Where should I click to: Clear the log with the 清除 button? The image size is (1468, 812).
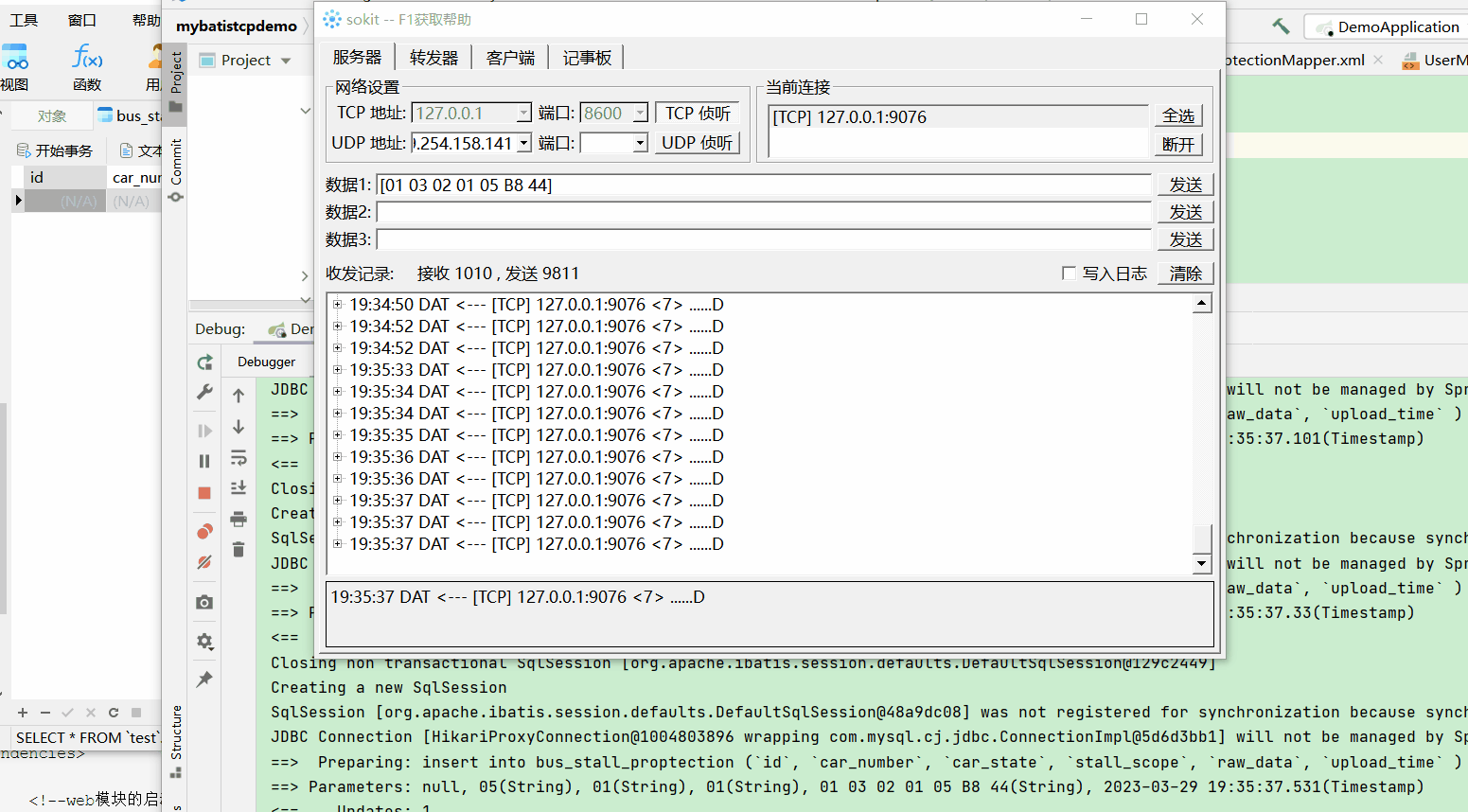point(1184,274)
